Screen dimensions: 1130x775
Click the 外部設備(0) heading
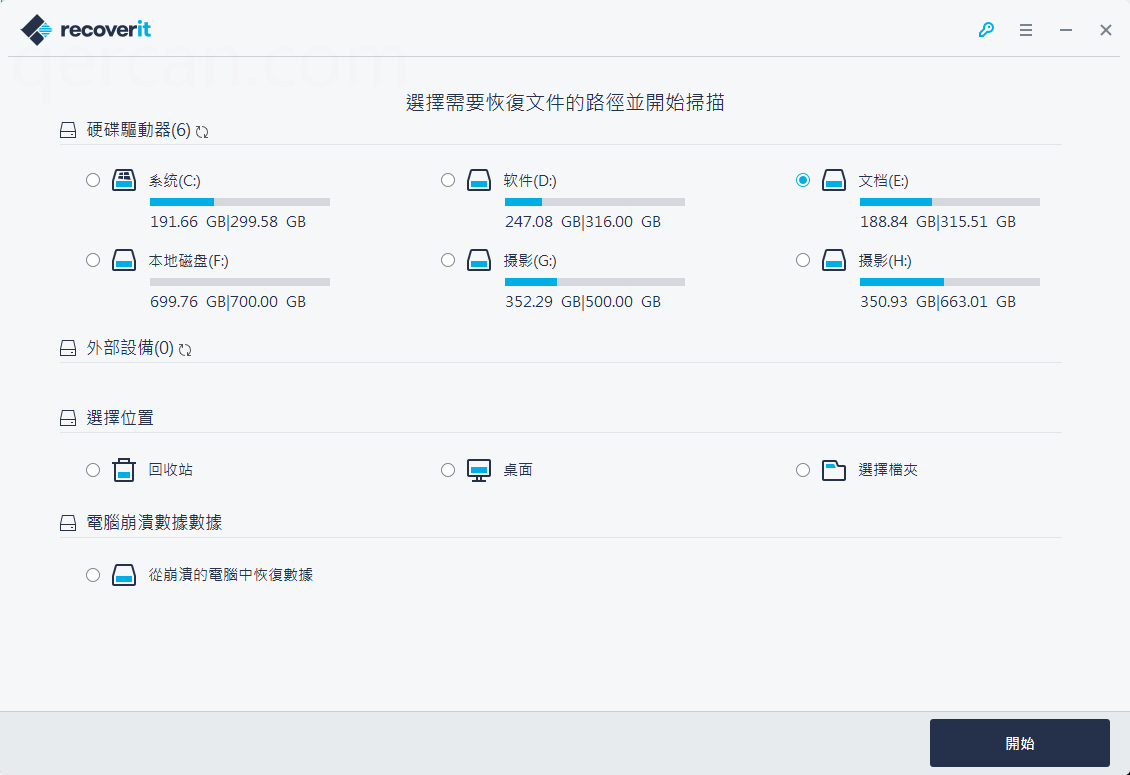click(130, 348)
